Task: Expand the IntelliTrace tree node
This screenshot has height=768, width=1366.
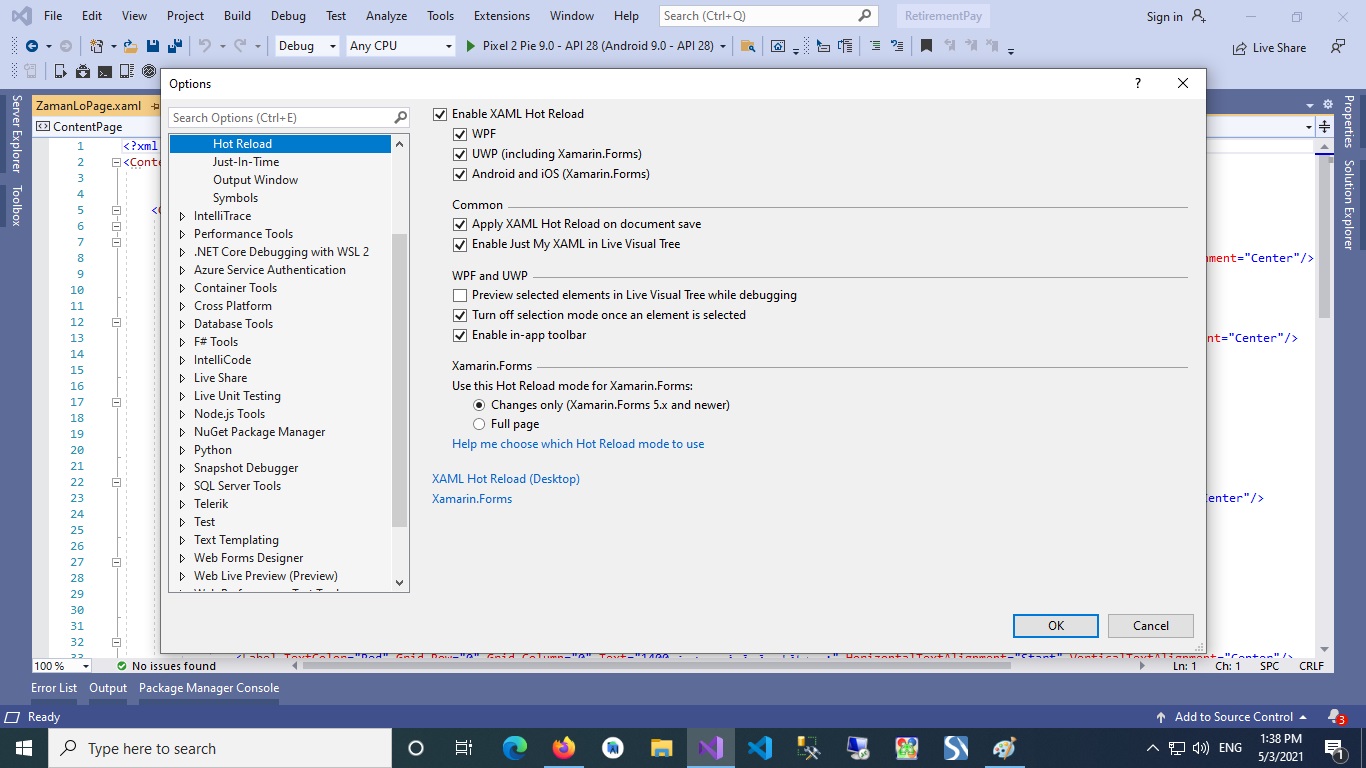Action: (x=182, y=216)
